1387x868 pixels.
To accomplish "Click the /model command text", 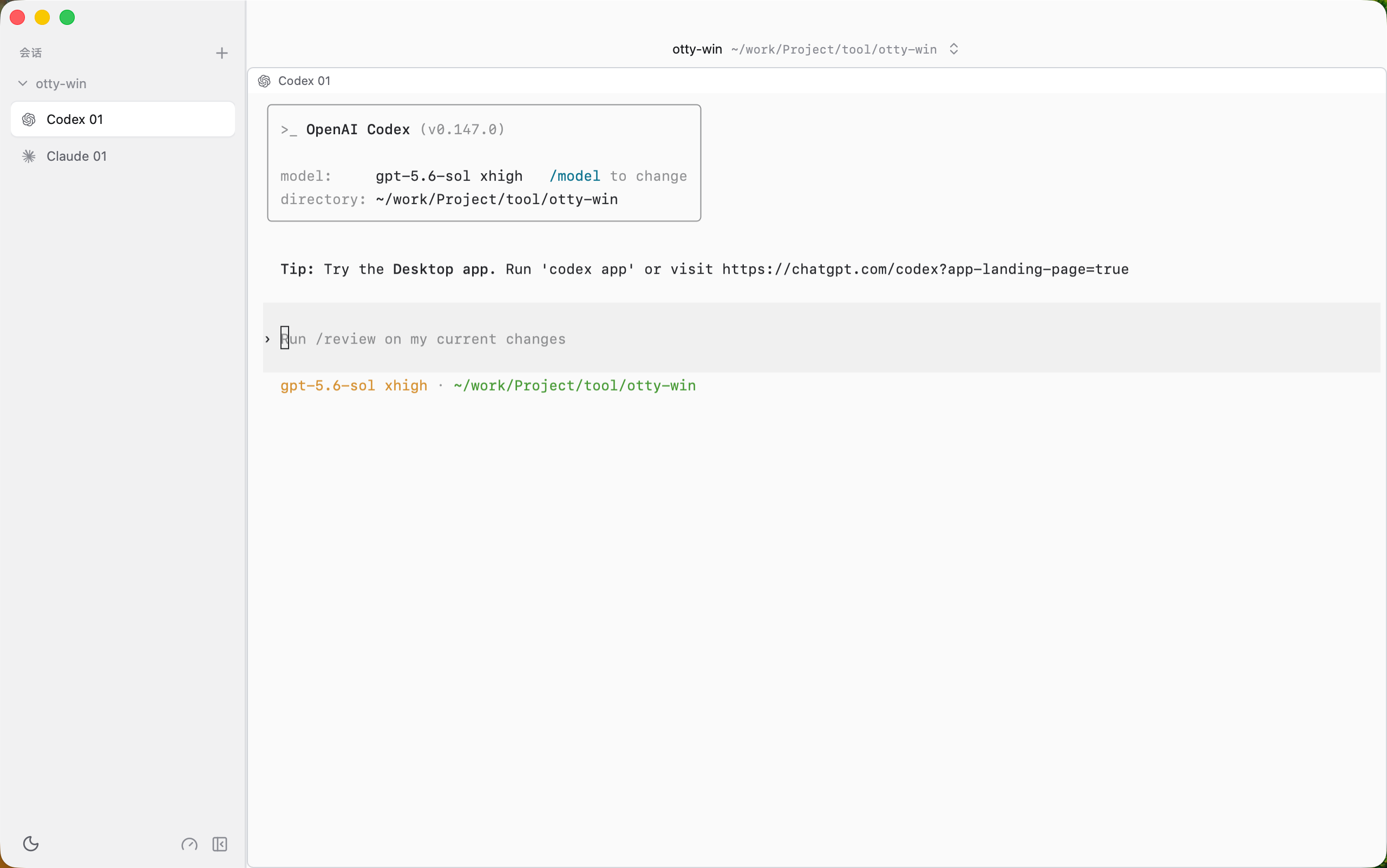I will pos(575,176).
